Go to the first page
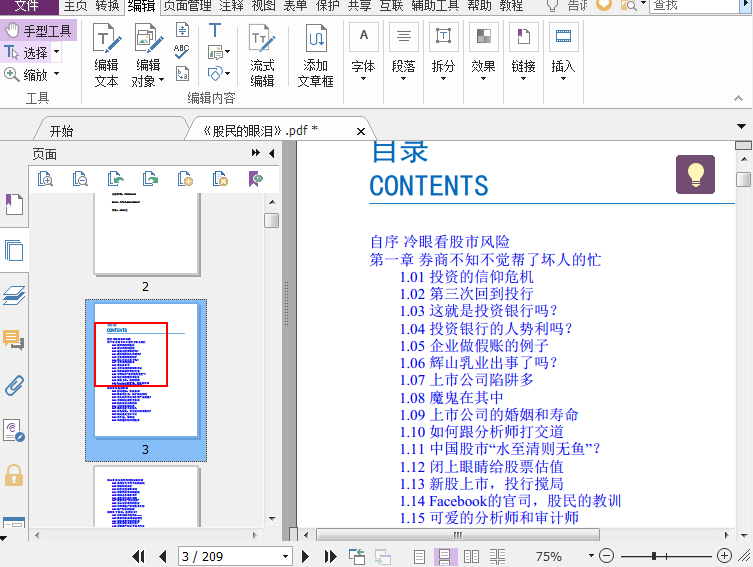 pos(138,556)
